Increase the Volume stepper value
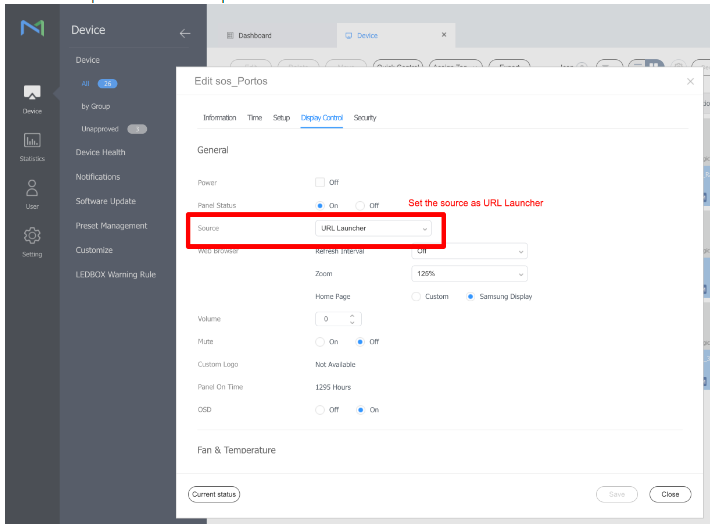Screen dimensions: 712x524 point(352,315)
